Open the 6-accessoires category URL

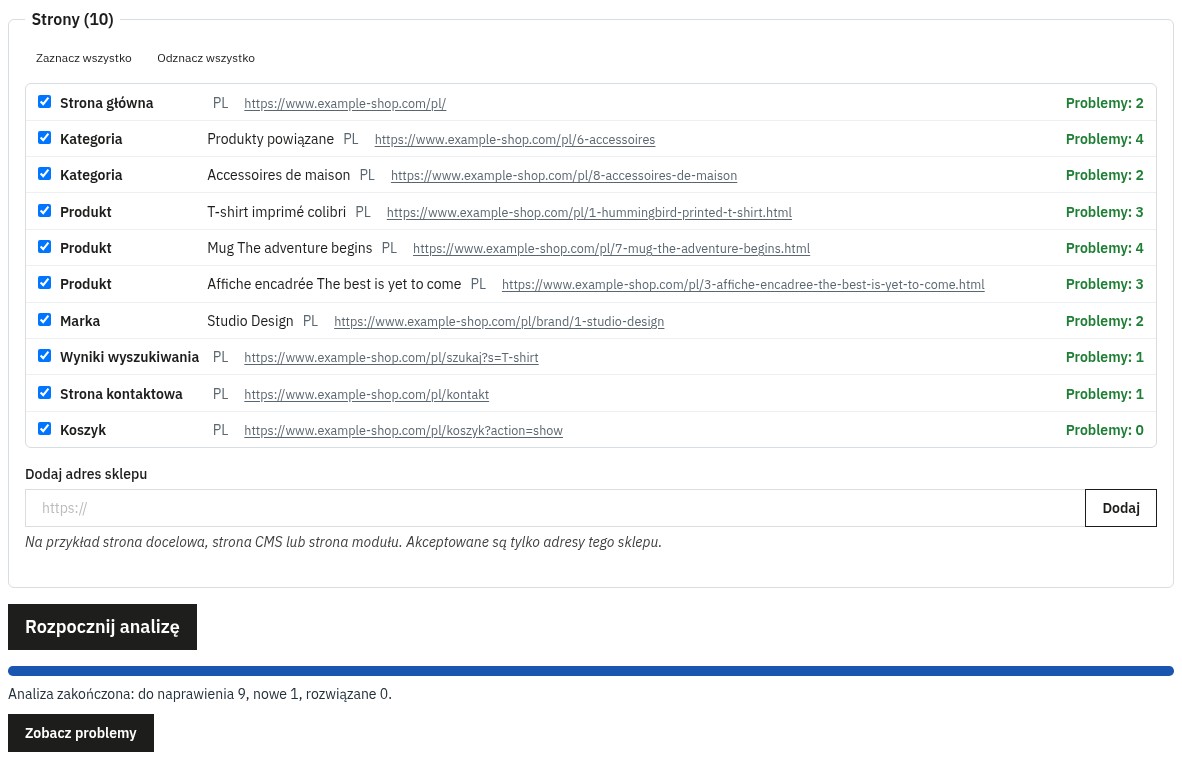[x=515, y=139]
